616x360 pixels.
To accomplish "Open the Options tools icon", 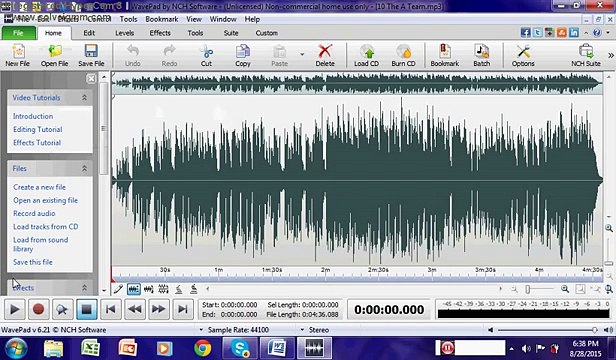I will [523, 55].
